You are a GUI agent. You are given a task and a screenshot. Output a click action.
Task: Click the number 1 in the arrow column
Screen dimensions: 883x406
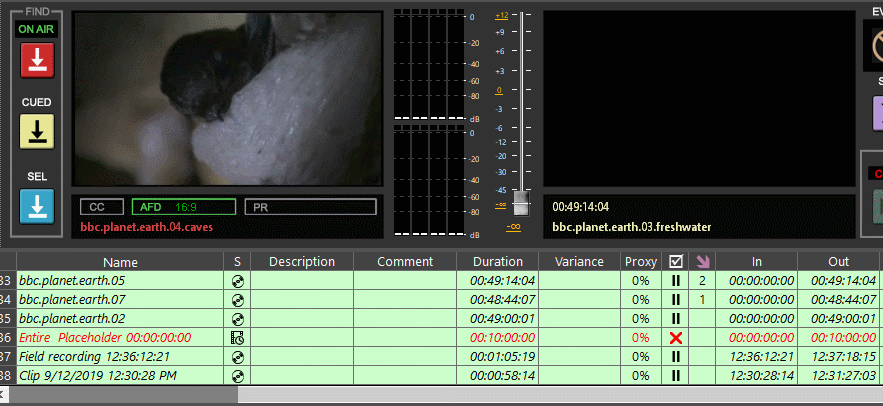point(702,300)
